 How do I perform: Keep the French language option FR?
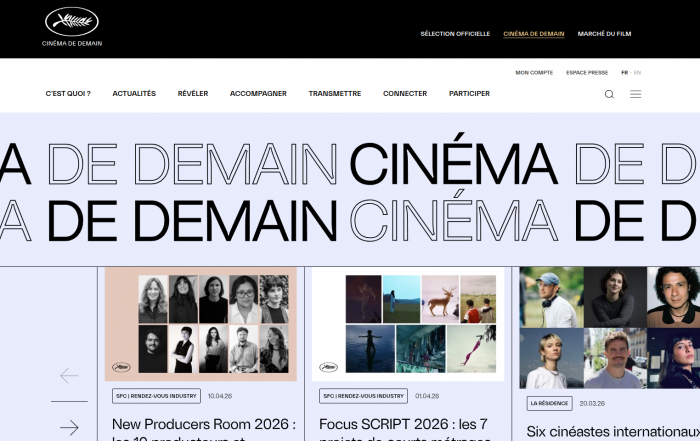(625, 72)
